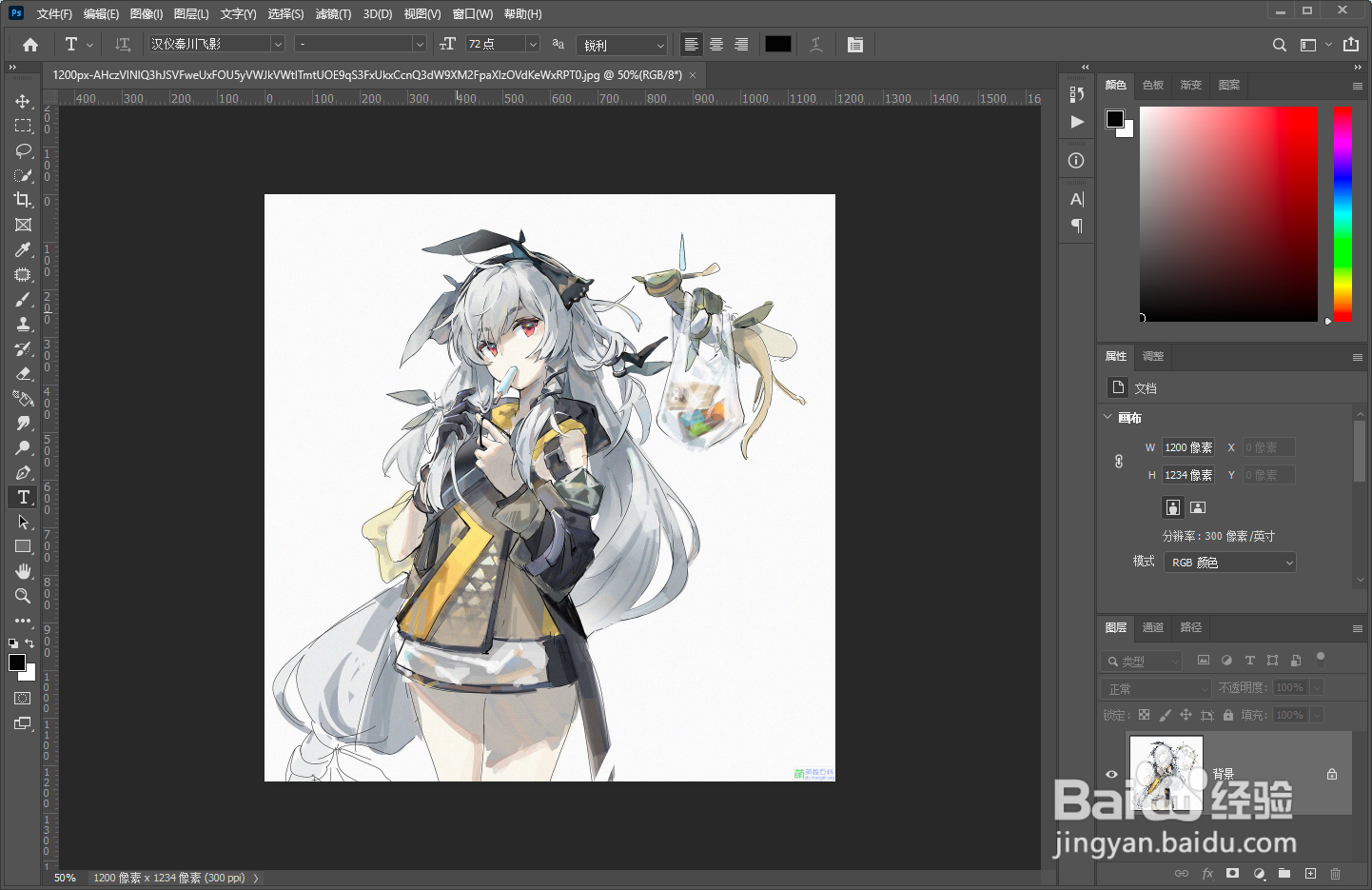1372x890 pixels.
Task: Switch to the 调整 tab
Action: click(1153, 356)
